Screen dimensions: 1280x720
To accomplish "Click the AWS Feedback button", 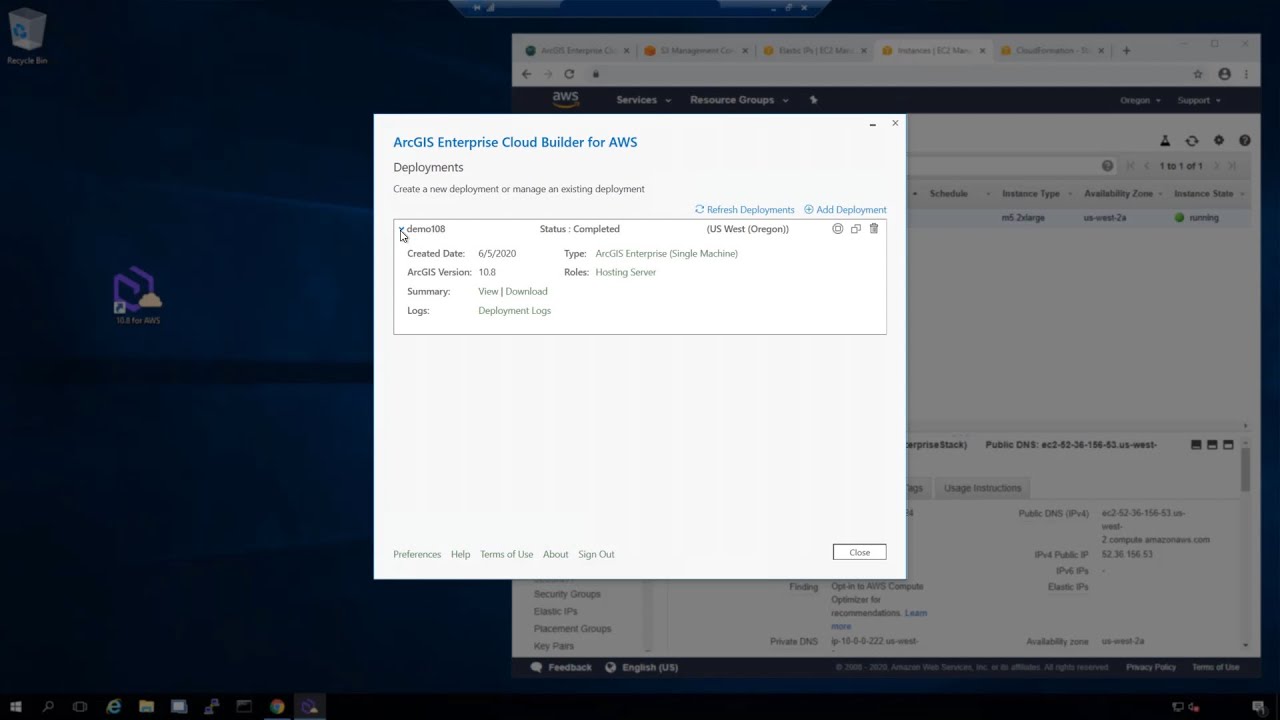I will pos(561,667).
